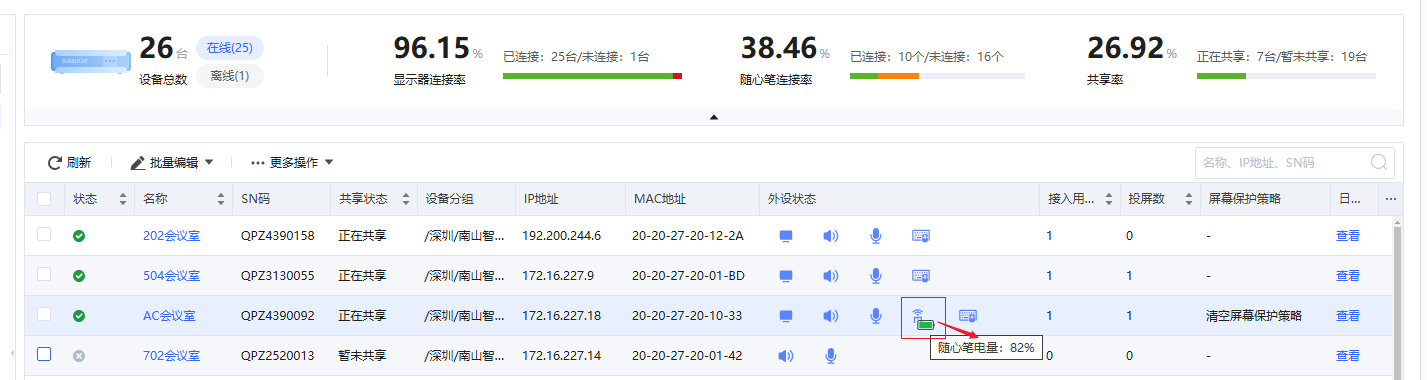Check the box for 202会议室 row
This screenshot has height=380, width=1427.
(44, 234)
